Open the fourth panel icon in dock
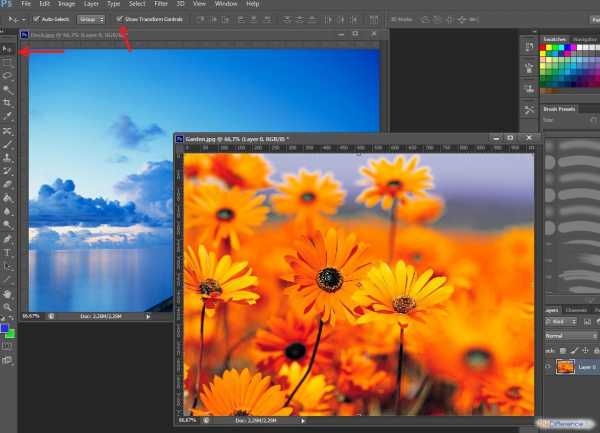The width and height of the screenshot is (600, 433). point(529,110)
